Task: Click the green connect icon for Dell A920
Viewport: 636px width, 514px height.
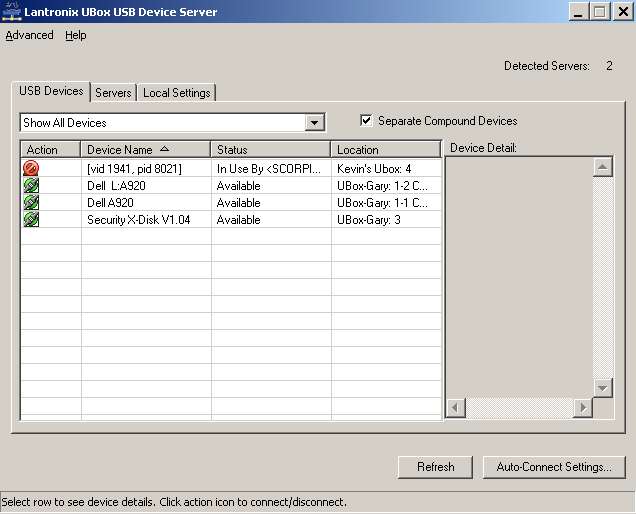Action: (31, 203)
